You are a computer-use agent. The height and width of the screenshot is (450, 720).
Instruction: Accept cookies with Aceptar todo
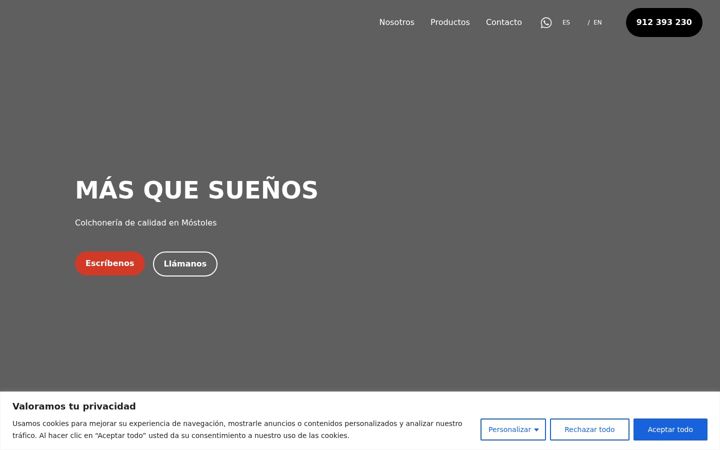click(x=670, y=429)
